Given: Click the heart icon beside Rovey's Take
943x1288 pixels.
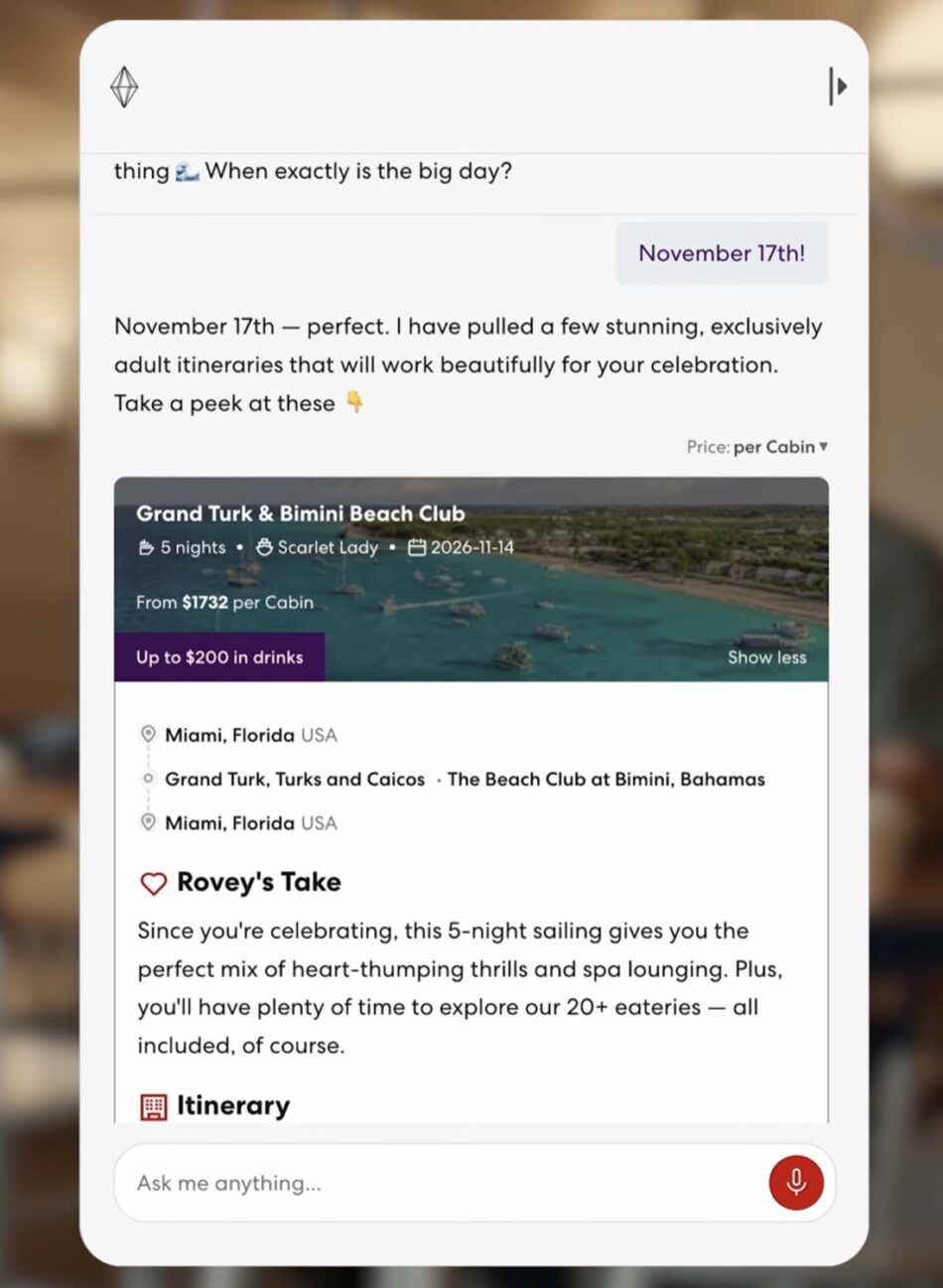Looking at the screenshot, I should pyautogui.click(x=152, y=882).
